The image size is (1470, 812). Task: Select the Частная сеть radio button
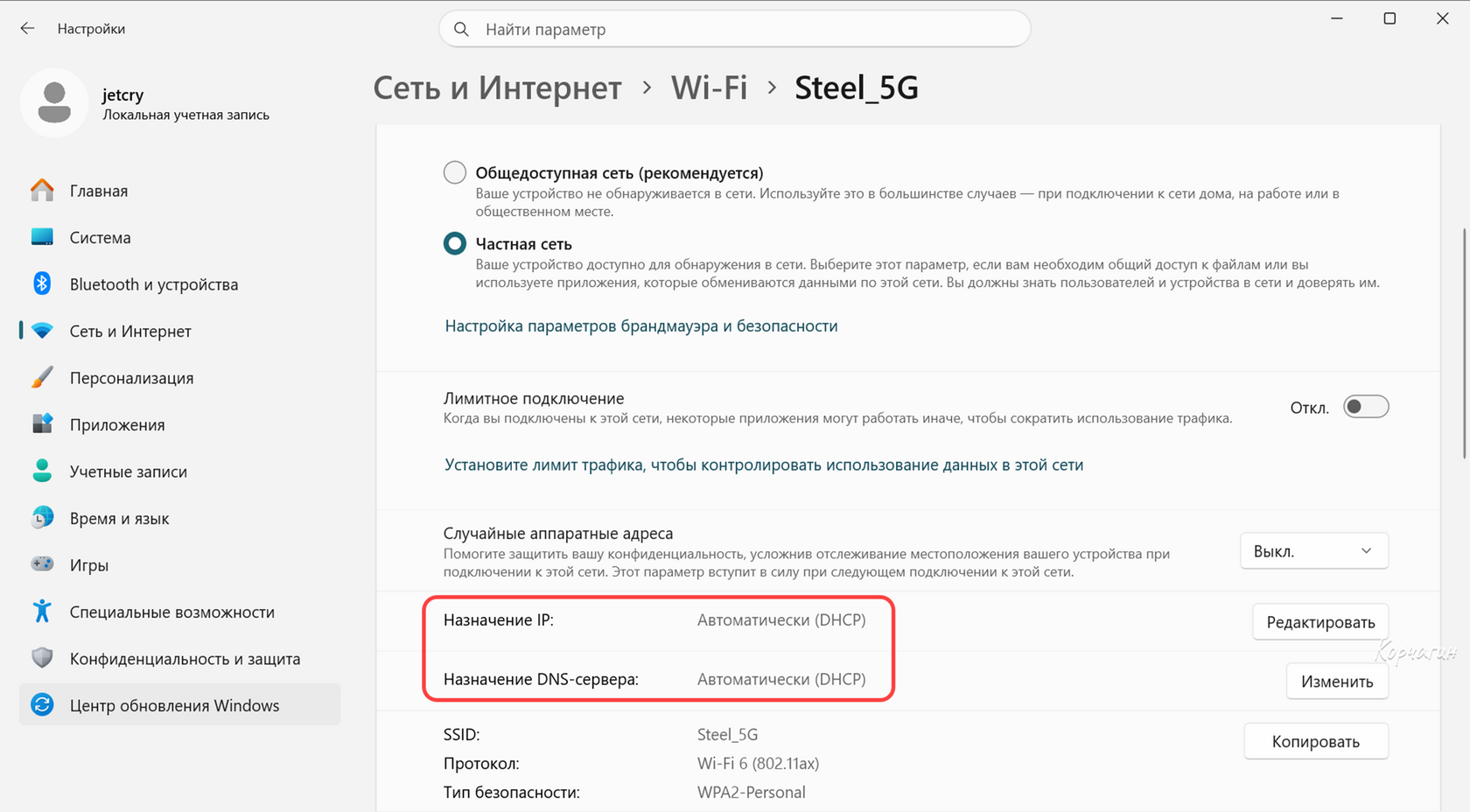(x=455, y=243)
